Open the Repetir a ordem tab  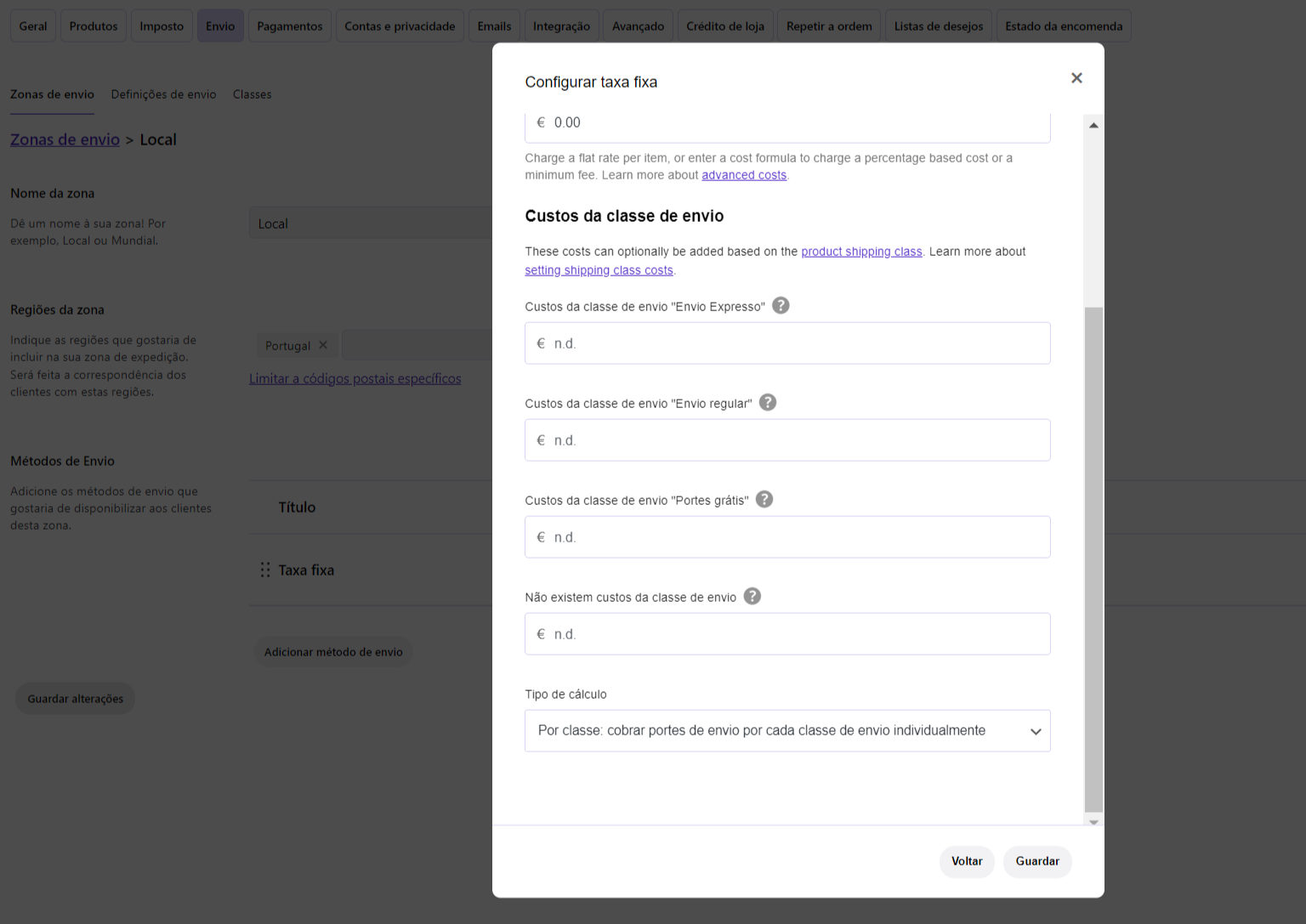pyautogui.click(x=829, y=26)
